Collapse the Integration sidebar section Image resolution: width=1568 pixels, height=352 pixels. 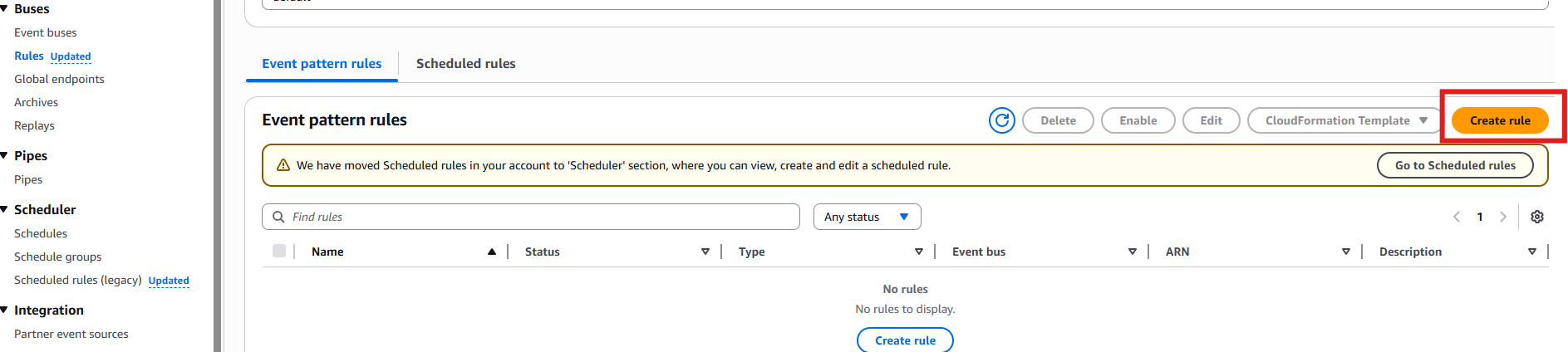pyautogui.click(x=5, y=310)
